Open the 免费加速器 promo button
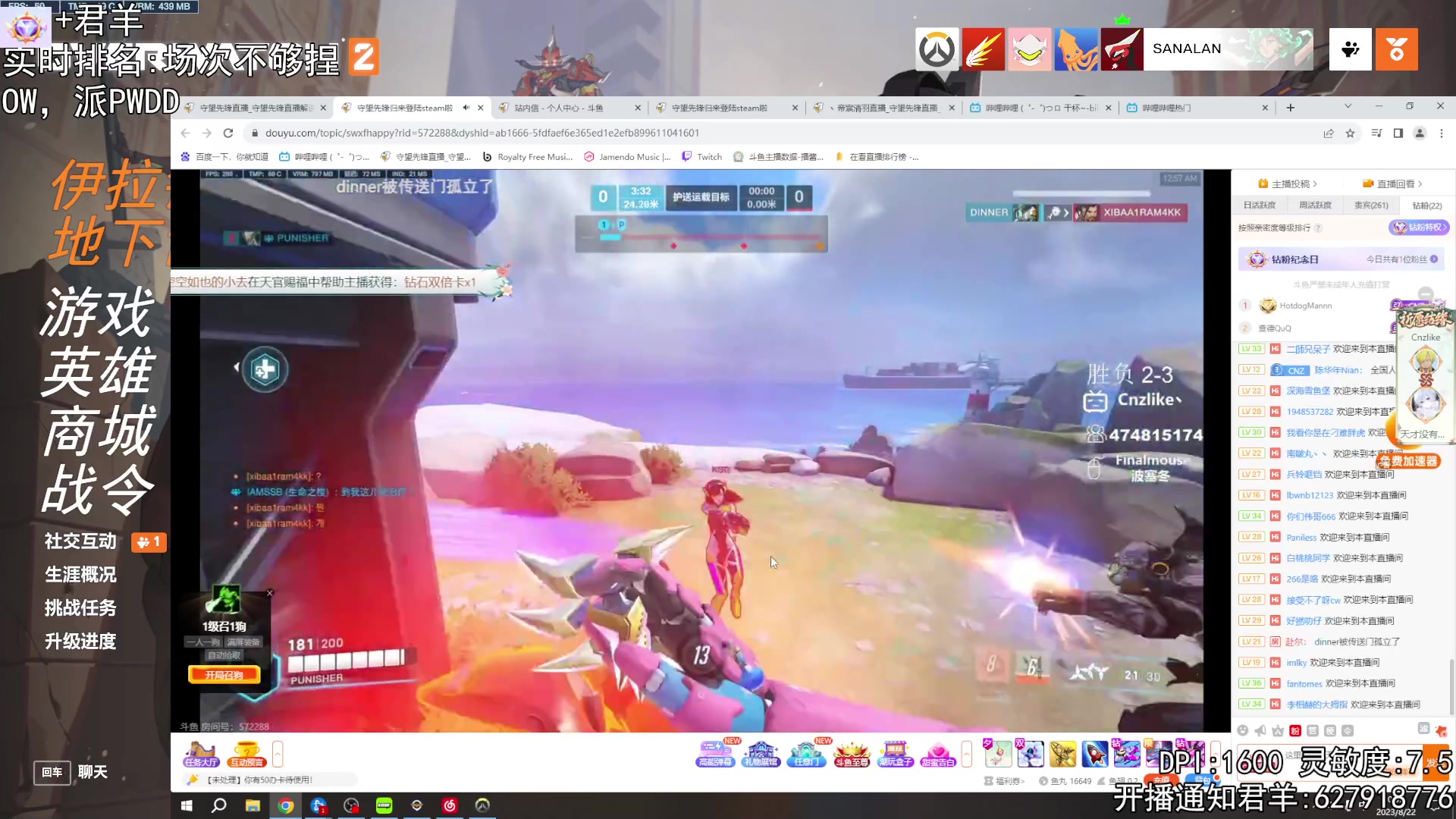Image resolution: width=1456 pixels, height=819 pixels. click(1408, 461)
